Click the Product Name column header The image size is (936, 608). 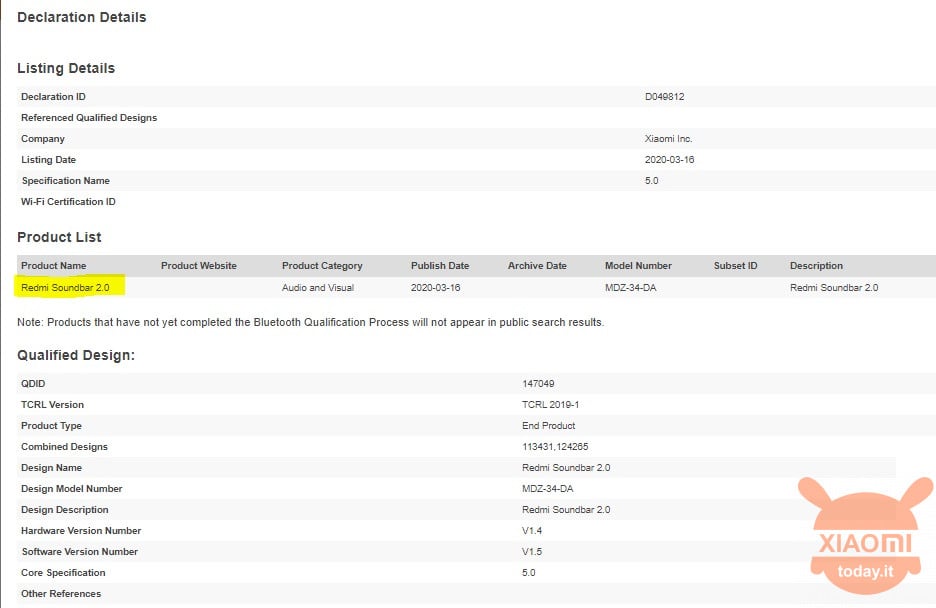[54, 266]
